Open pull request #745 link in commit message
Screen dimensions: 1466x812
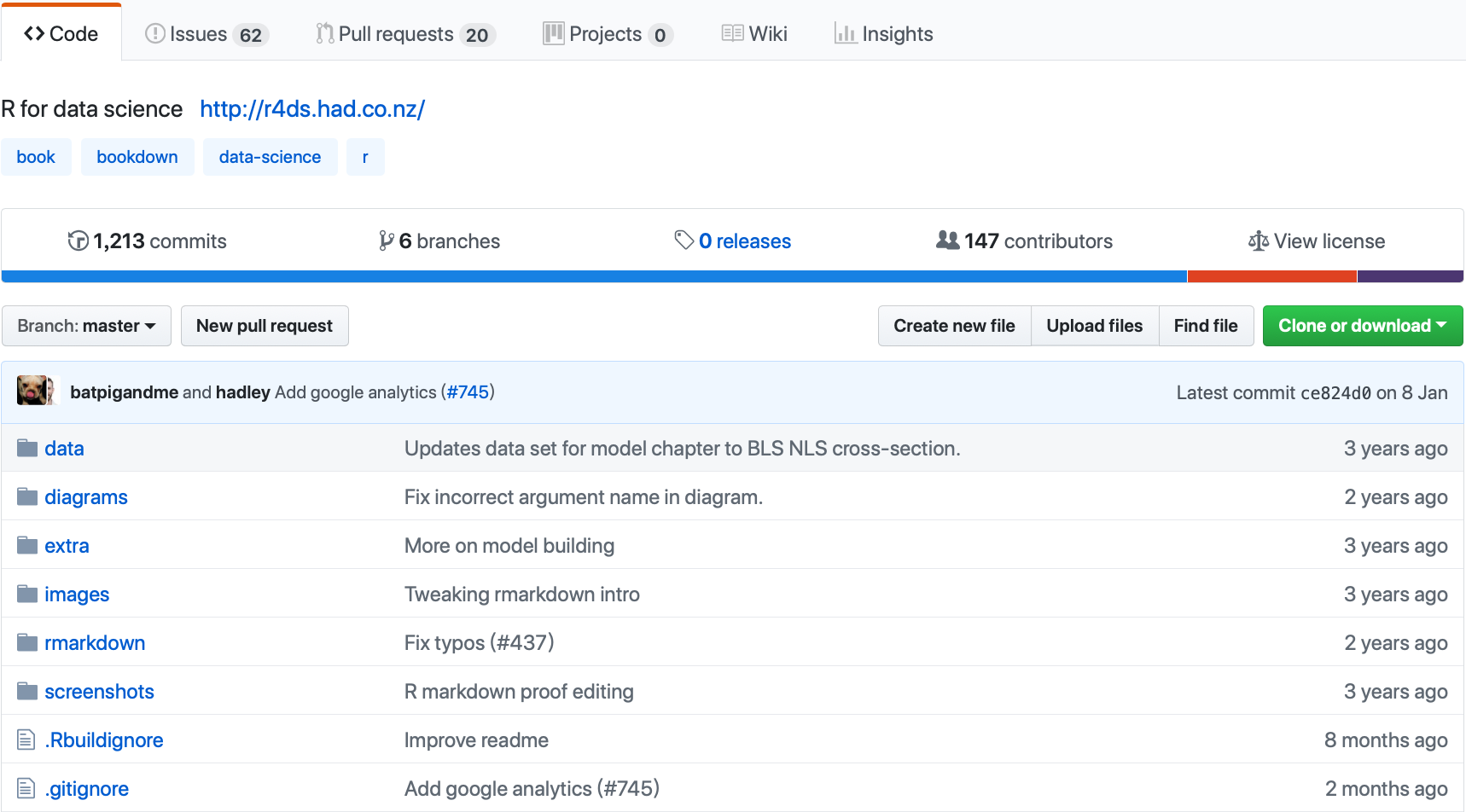[468, 392]
